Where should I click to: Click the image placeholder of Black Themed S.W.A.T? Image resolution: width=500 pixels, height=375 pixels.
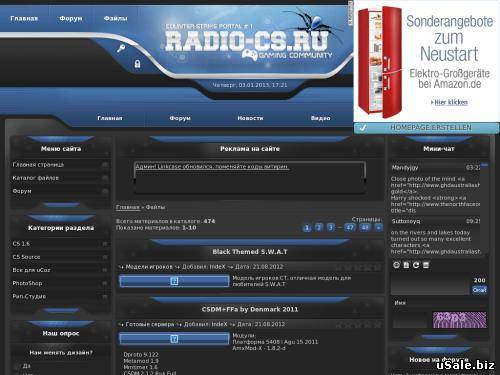tap(174, 281)
